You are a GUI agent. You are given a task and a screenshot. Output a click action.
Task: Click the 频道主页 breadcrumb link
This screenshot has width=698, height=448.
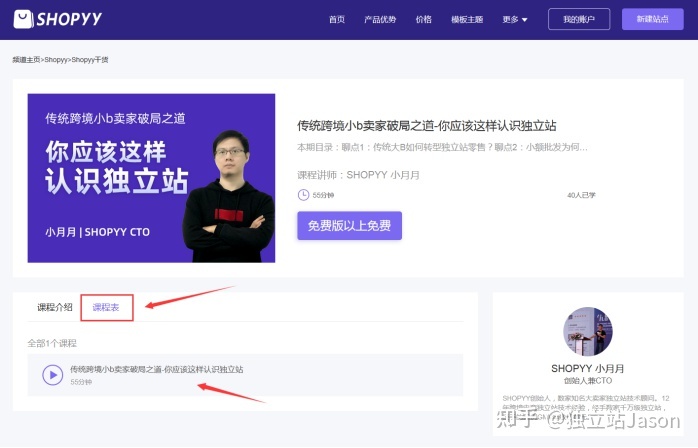click(26, 60)
